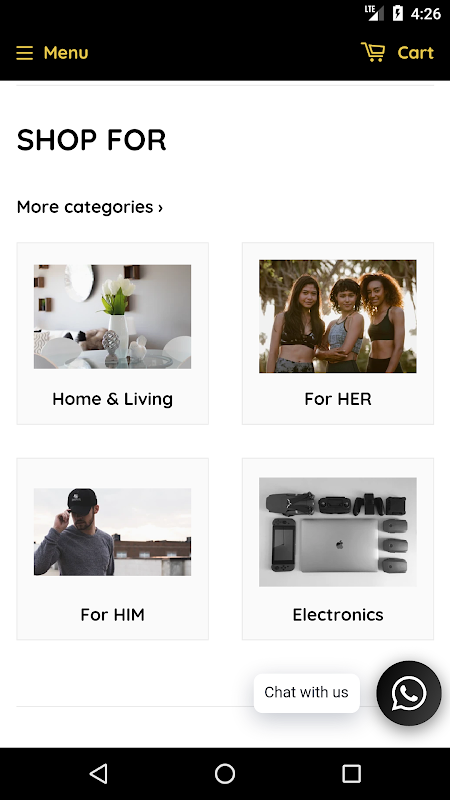
Task: Tap the LTE signal indicator
Action: tap(374, 13)
